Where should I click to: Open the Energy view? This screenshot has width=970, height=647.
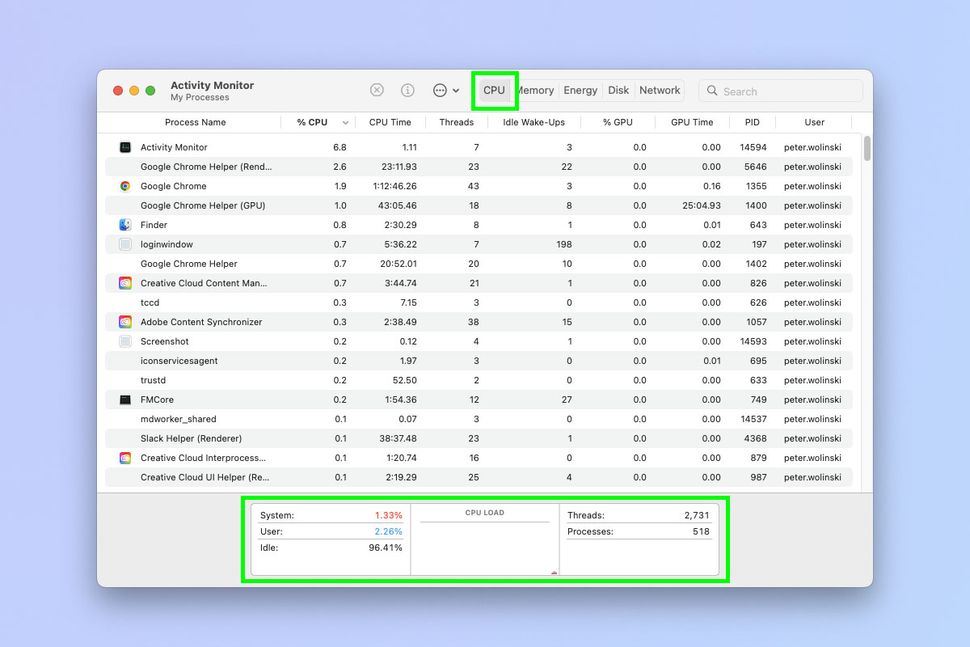tap(580, 90)
